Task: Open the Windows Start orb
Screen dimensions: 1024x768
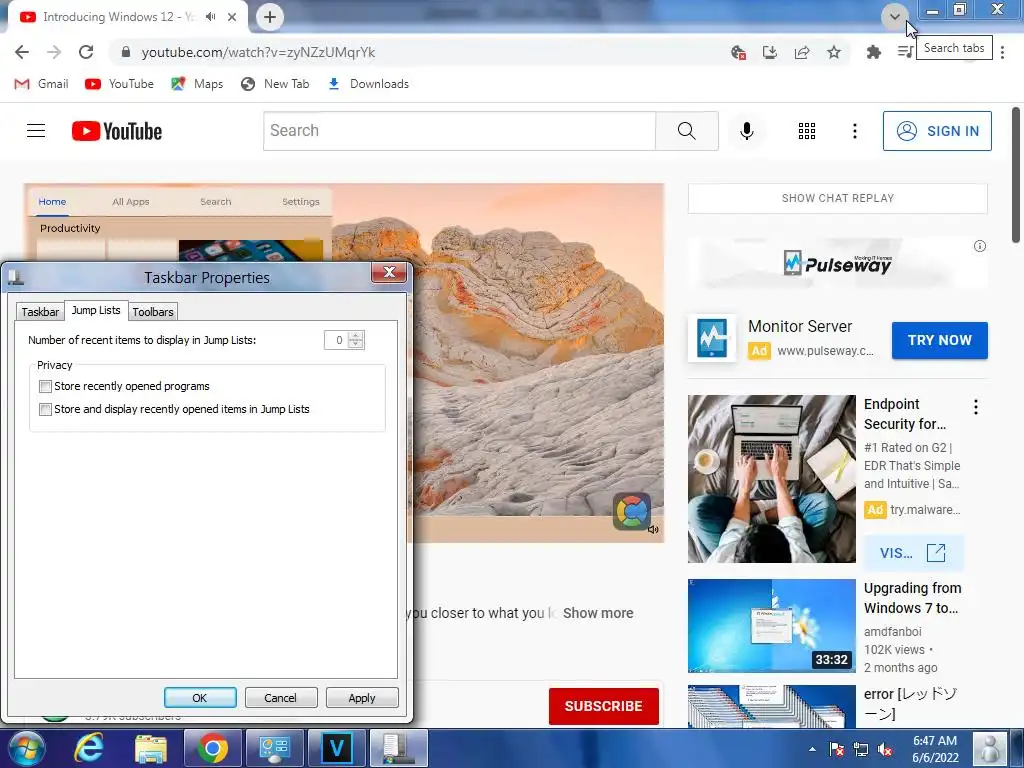Action: 25,748
